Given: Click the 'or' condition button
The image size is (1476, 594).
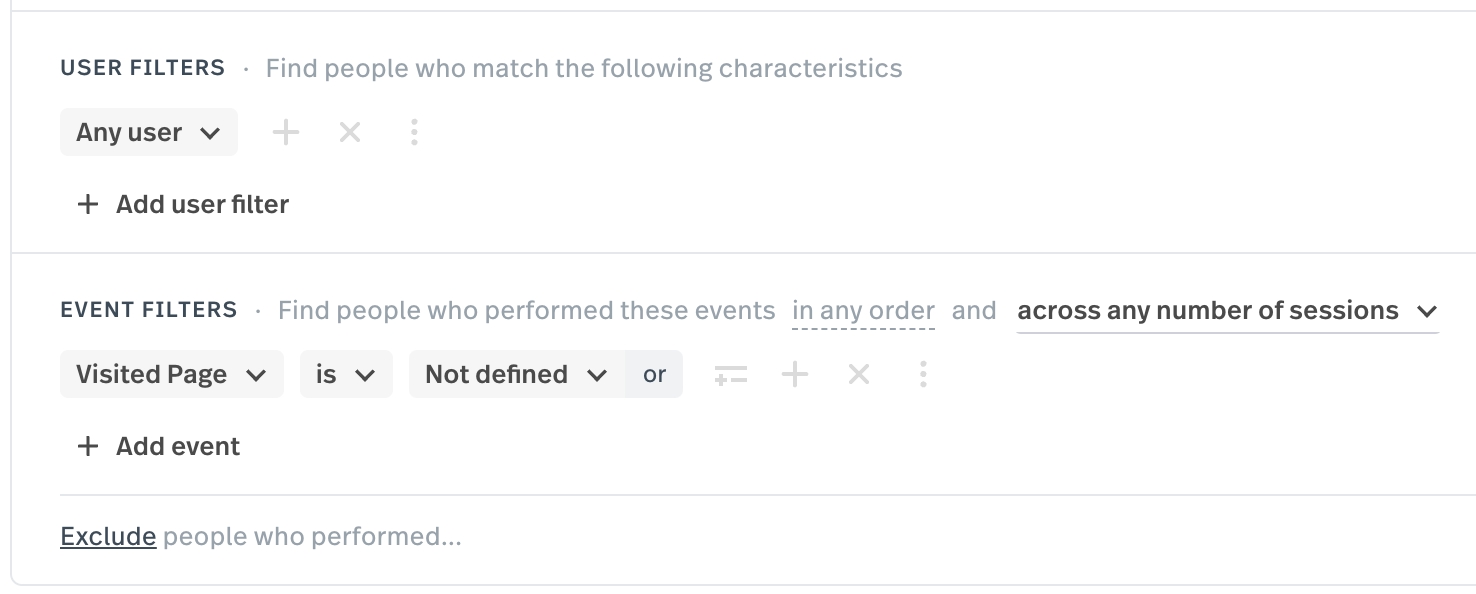Looking at the screenshot, I should pyautogui.click(x=655, y=375).
